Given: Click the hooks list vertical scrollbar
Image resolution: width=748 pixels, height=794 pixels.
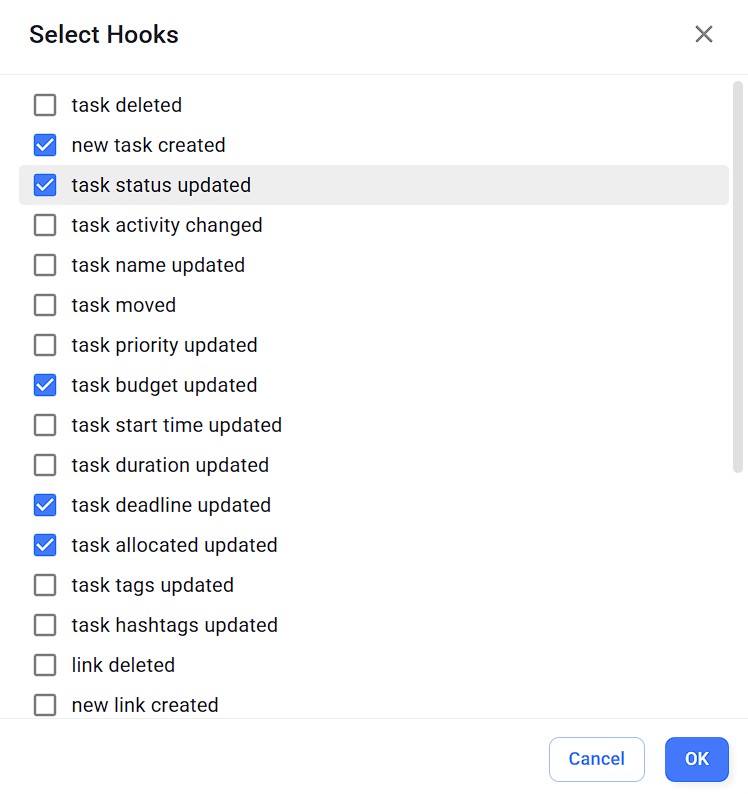Looking at the screenshot, I should [738, 275].
